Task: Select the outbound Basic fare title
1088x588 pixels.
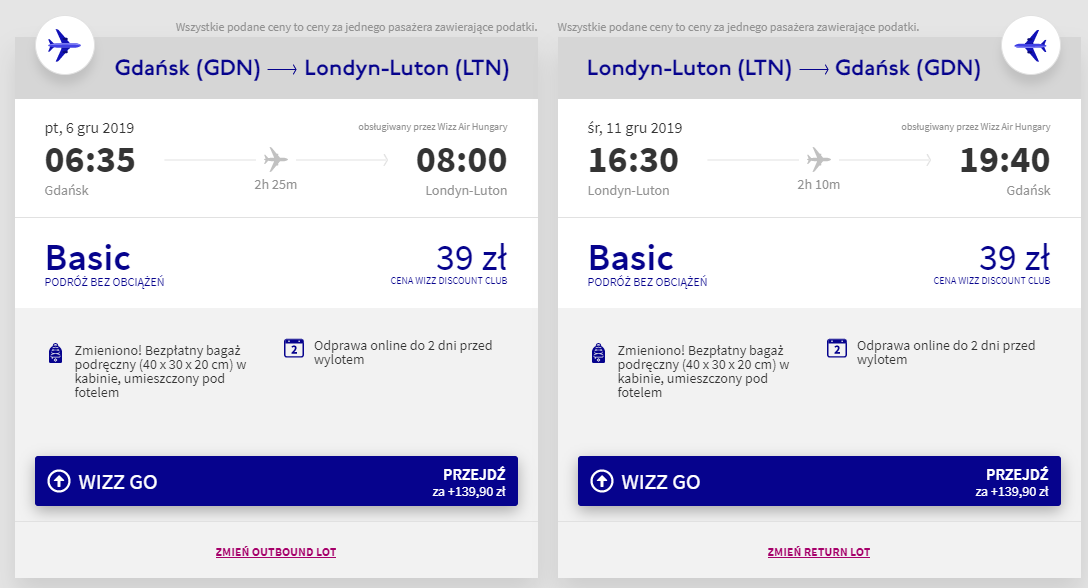Action: pyautogui.click(x=88, y=258)
